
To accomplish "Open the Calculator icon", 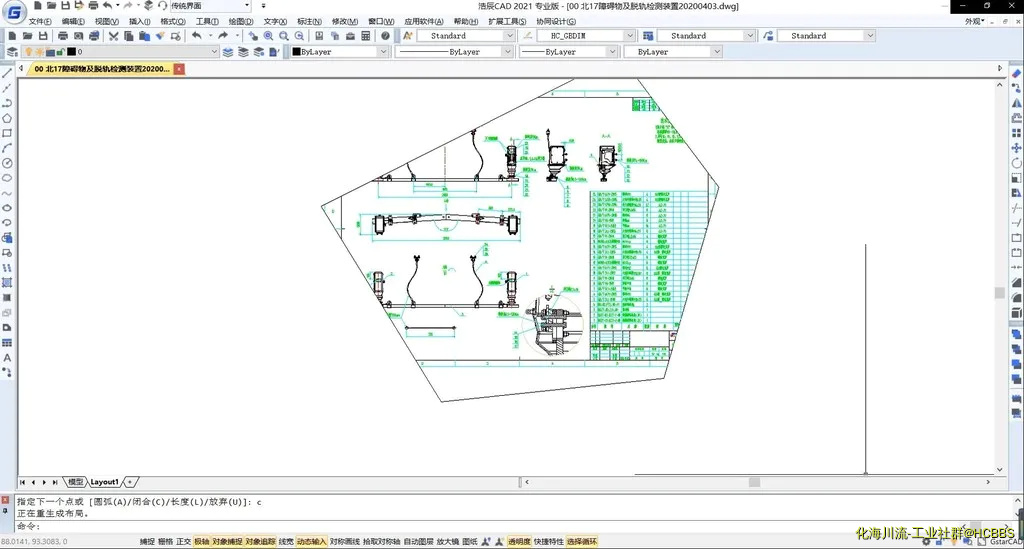I will (x=366, y=36).
